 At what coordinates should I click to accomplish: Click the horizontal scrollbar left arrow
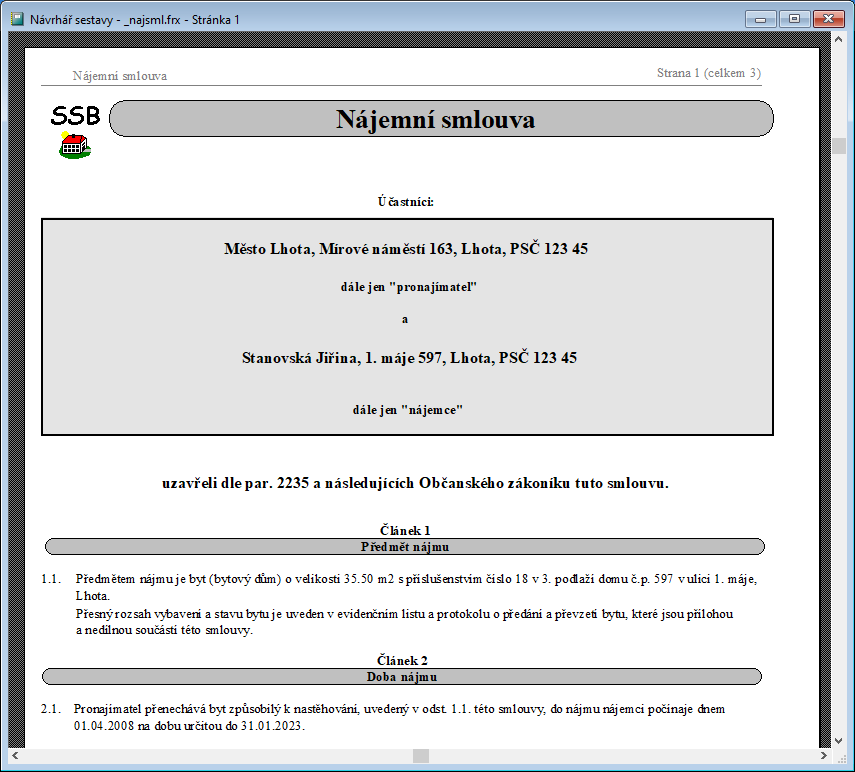15,756
